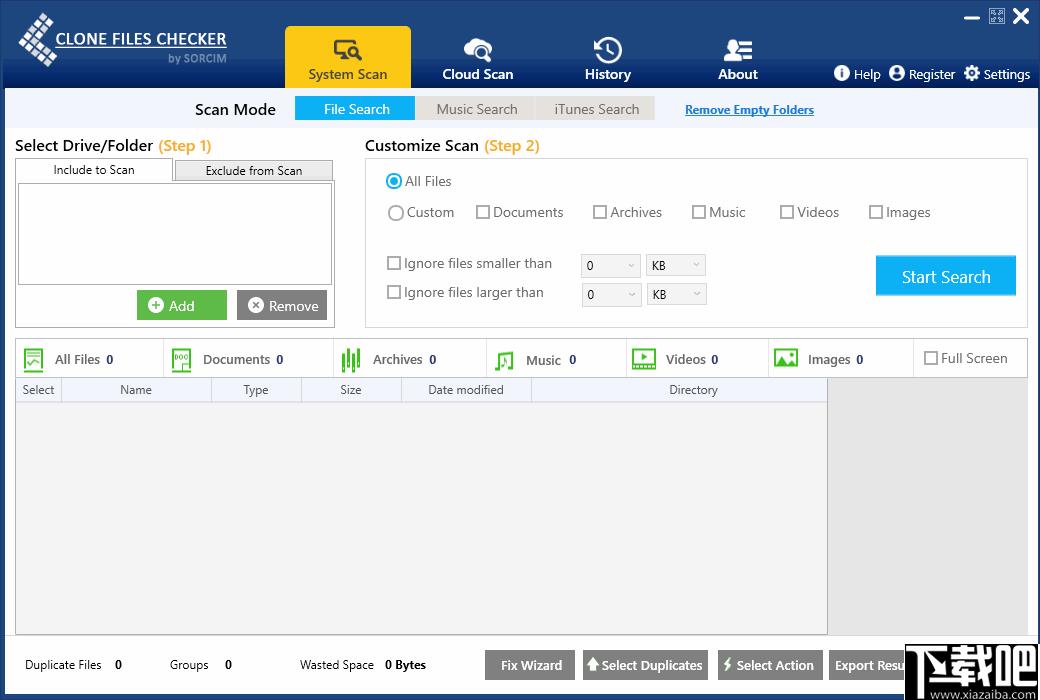Select iTunes Search scan mode
The height and width of the screenshot is (700, 1040).
[596, 109]
